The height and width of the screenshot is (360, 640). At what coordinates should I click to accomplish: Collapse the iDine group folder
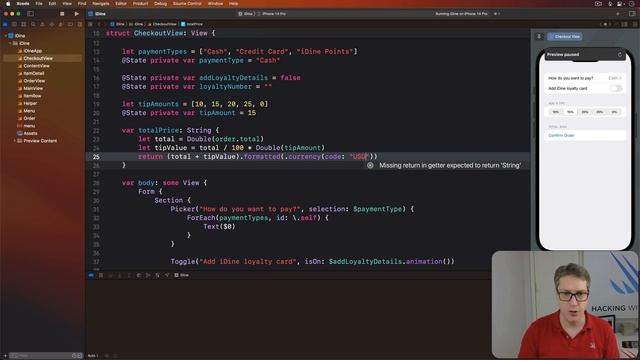click(x=10, y=43)
